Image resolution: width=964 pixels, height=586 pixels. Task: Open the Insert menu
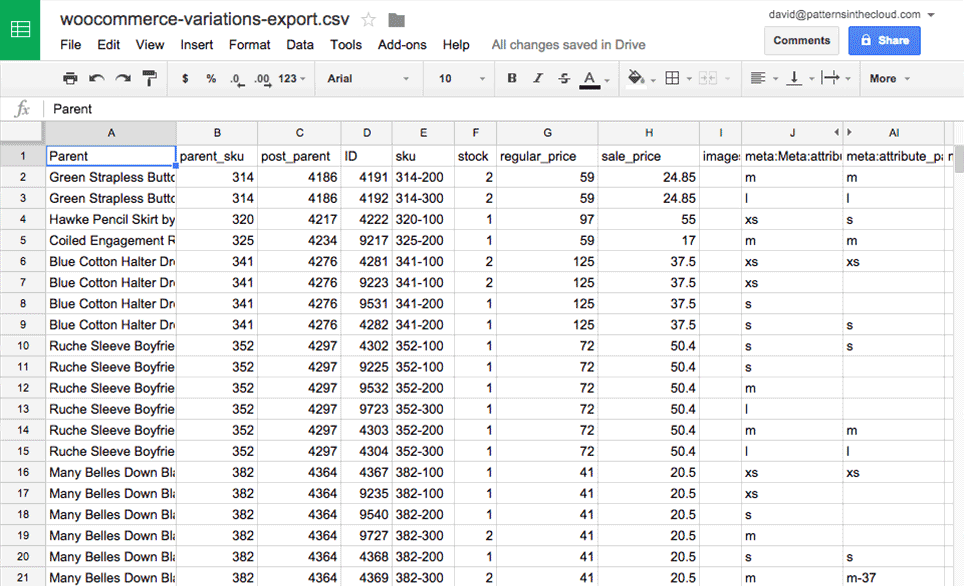196,45
